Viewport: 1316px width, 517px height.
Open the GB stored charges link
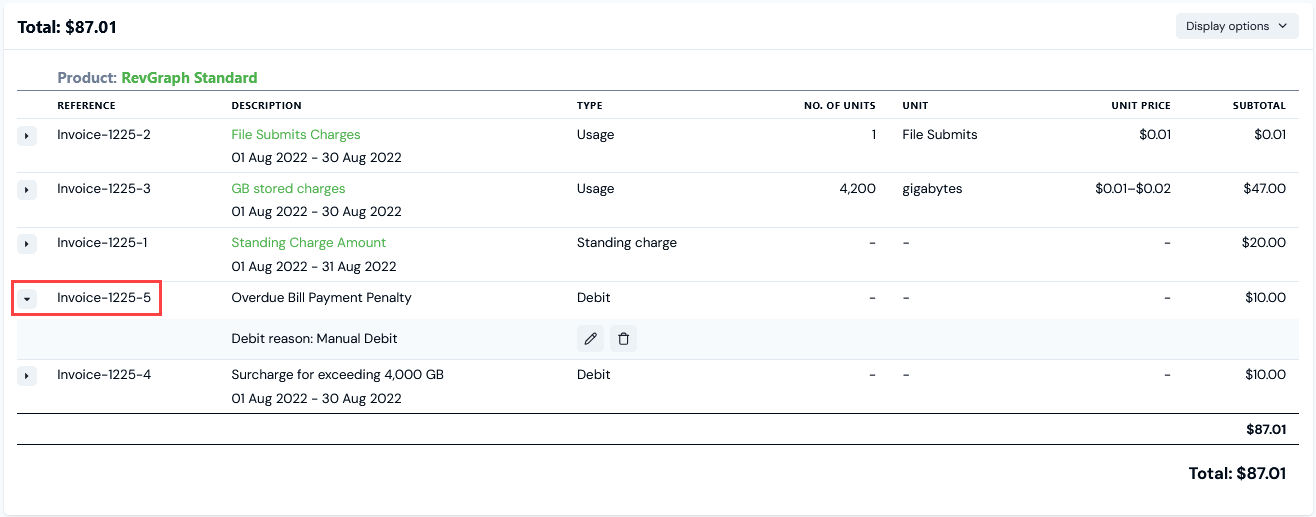coord(288,189)
